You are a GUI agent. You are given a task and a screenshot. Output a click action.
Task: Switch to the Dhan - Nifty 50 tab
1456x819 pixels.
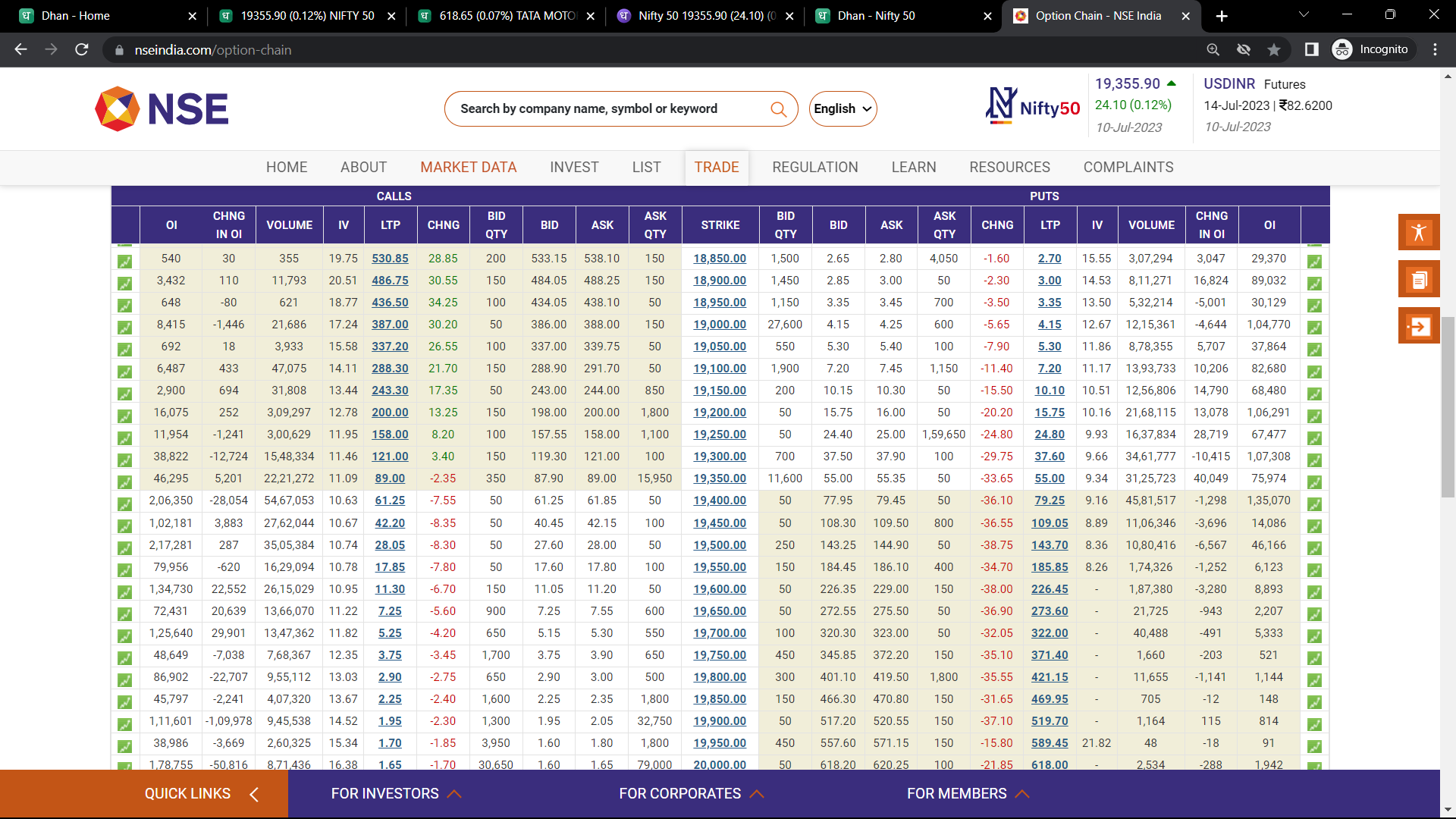pyautogui.click(x=902, y=16)
